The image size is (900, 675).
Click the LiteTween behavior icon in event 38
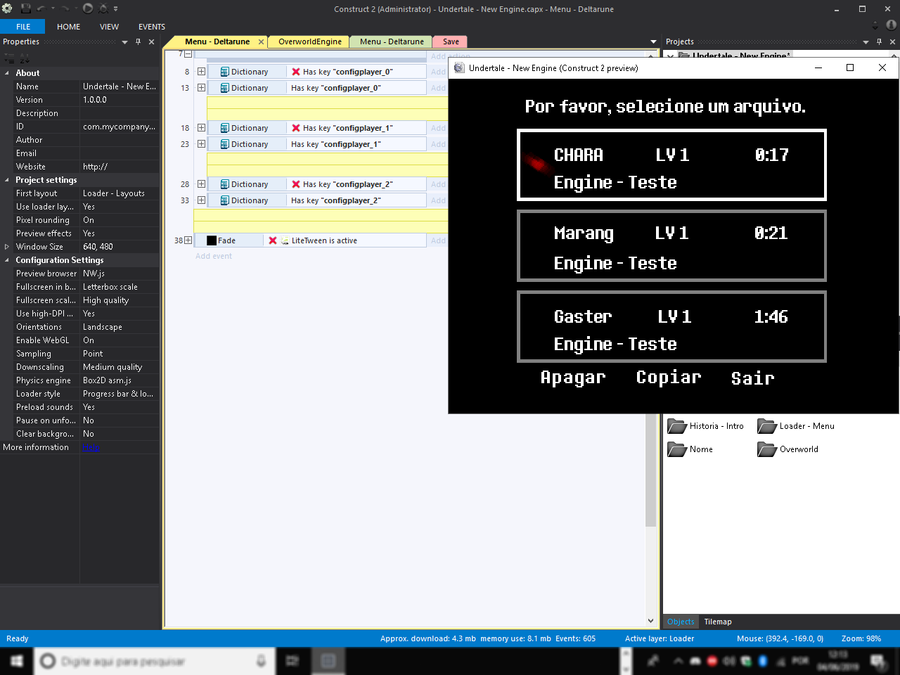285,240
